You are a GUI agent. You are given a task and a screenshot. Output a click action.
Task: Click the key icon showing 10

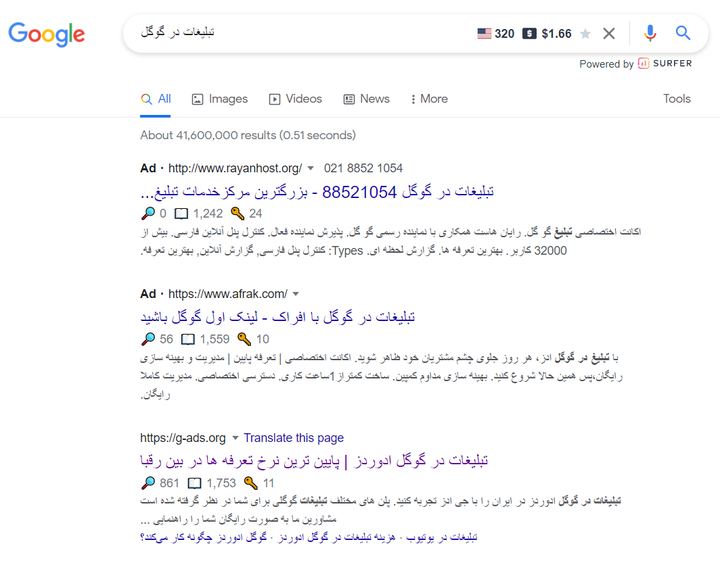244,339
